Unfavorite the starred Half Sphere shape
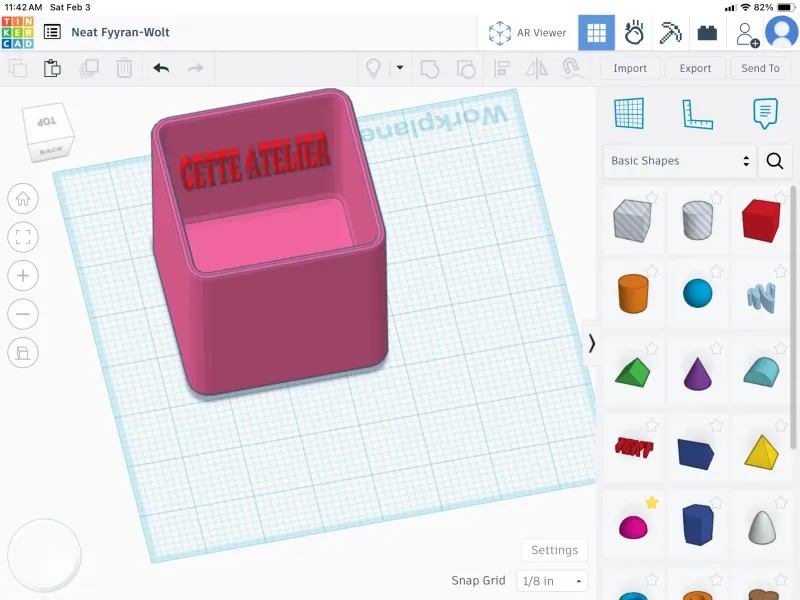Viewport: 800px width, 600px height. coord(652,503)
